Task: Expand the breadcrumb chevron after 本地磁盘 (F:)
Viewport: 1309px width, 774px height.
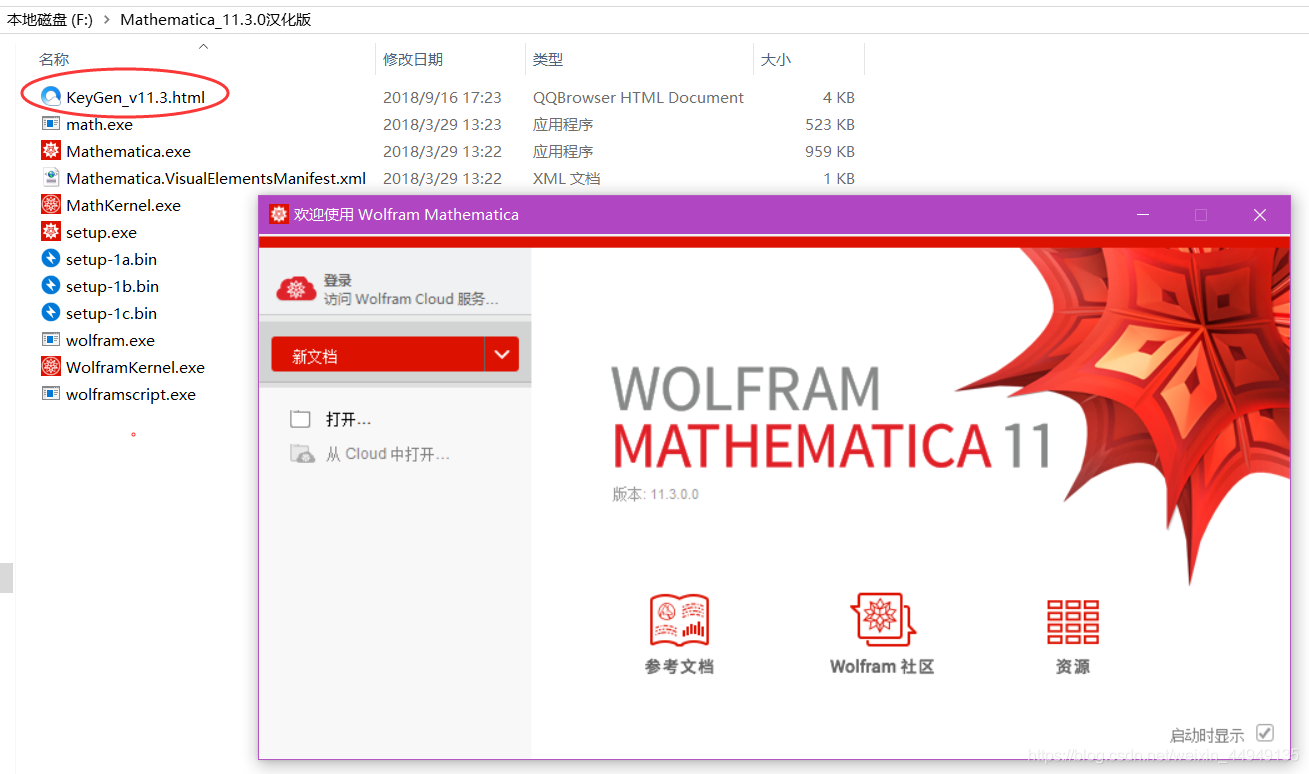Action: click(x=106, y=19)
